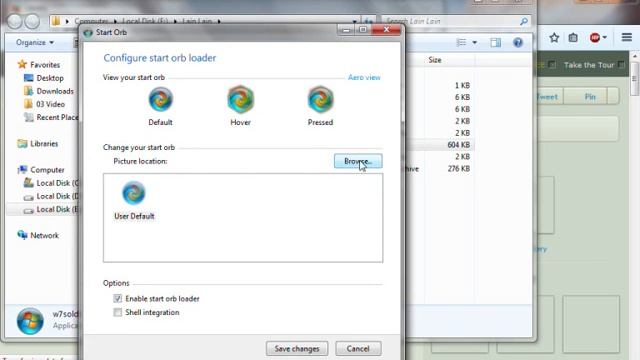The width and height of the screenshot is (640, 360).
Task: Cancel the Start Orb dialog
Action: tap(358, 349)
